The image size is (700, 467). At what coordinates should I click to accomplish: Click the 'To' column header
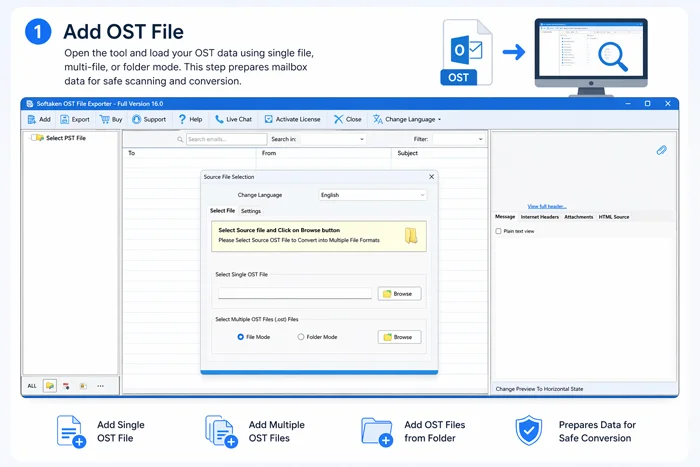189,153
